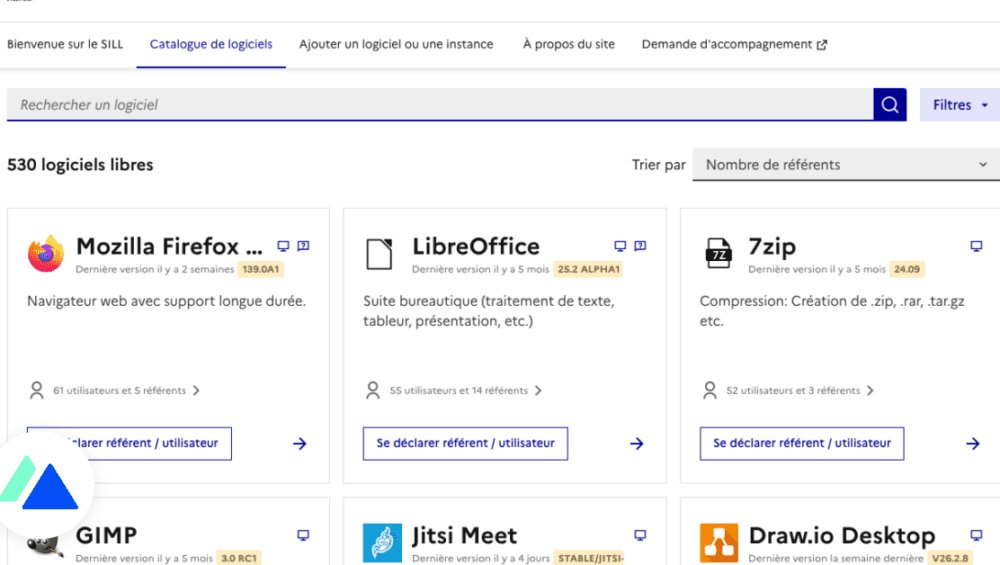Image resolution: width=1000 pixels, height=565 pixels.
Task: Open Demande d'accompagnement external link
Action: click(x=734, y=44)
